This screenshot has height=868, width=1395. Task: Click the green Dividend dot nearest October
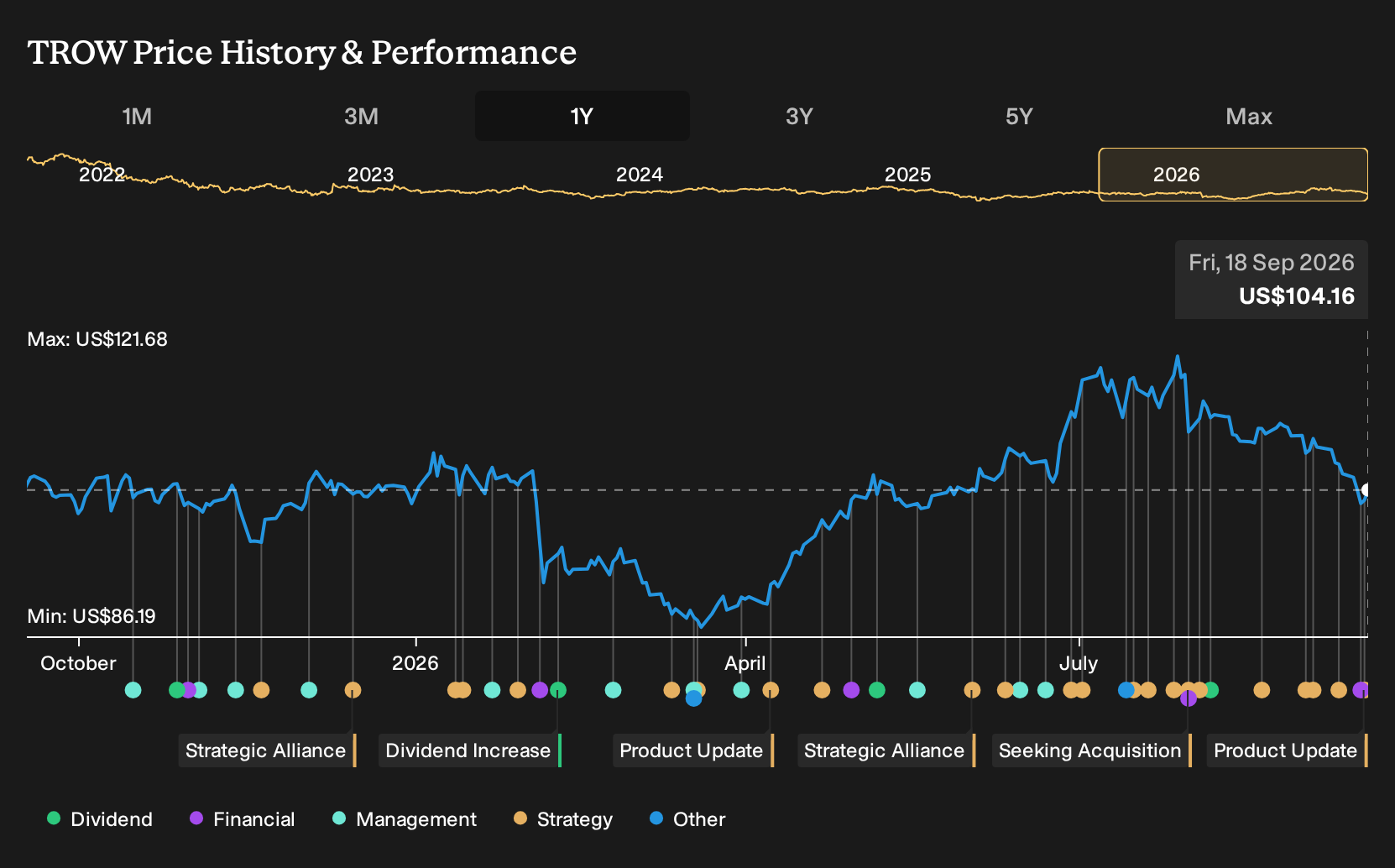pyautogui.click(x=176, y=690)
